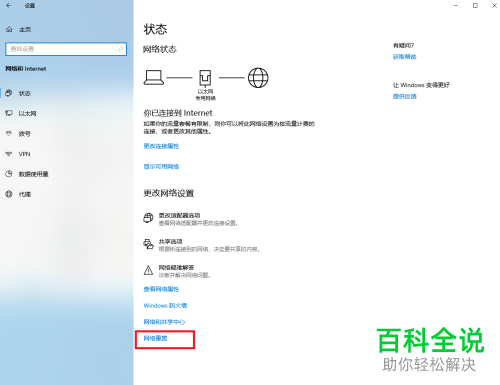Open the 查看网络属性 link
Image resolution: width=500 pixels, height=385 pixels.
click(161, 289)
